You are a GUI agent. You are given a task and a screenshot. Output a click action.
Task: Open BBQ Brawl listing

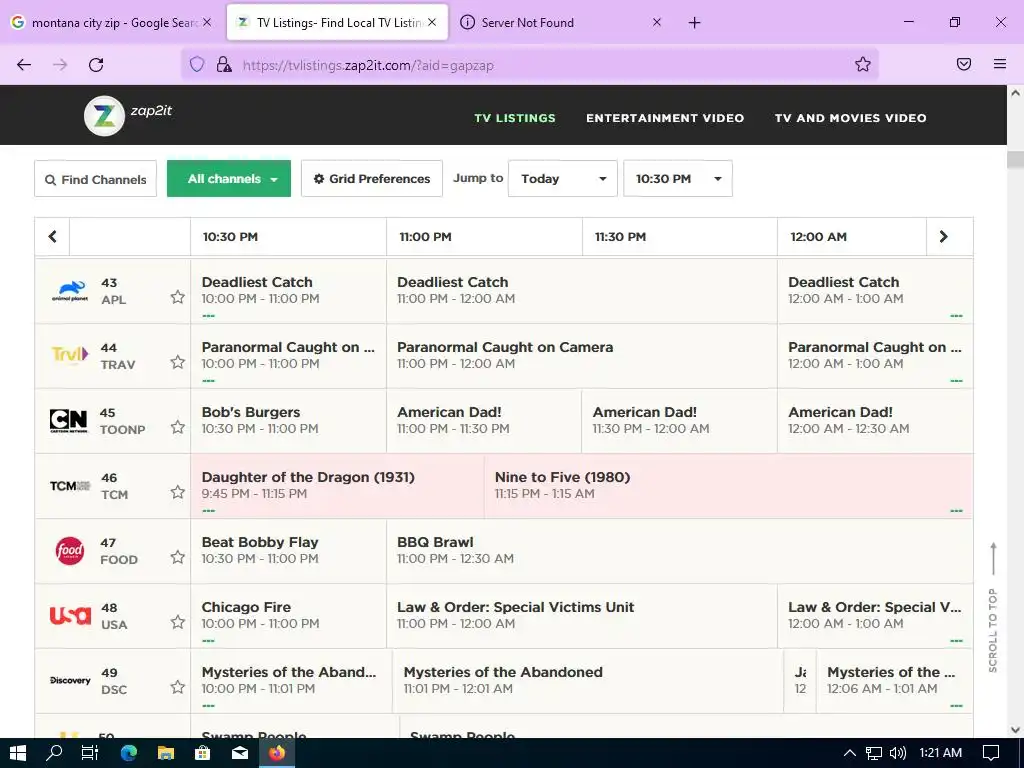tap(679, 551)
